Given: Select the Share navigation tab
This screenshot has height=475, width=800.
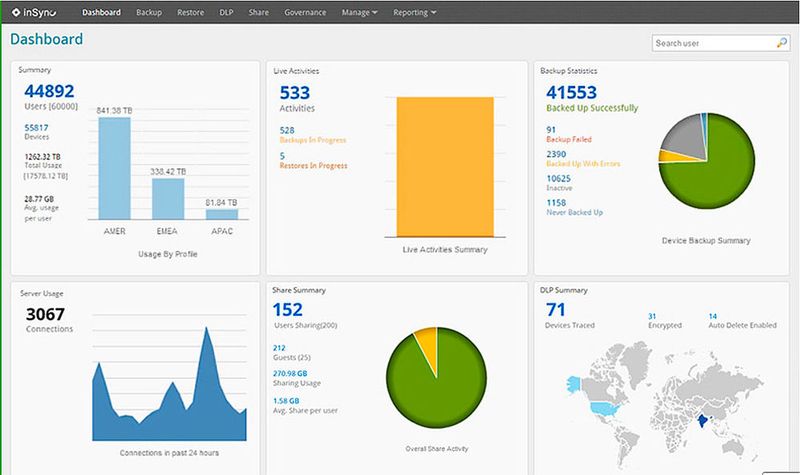Looking at the screenshot, I should pos(256,13).
